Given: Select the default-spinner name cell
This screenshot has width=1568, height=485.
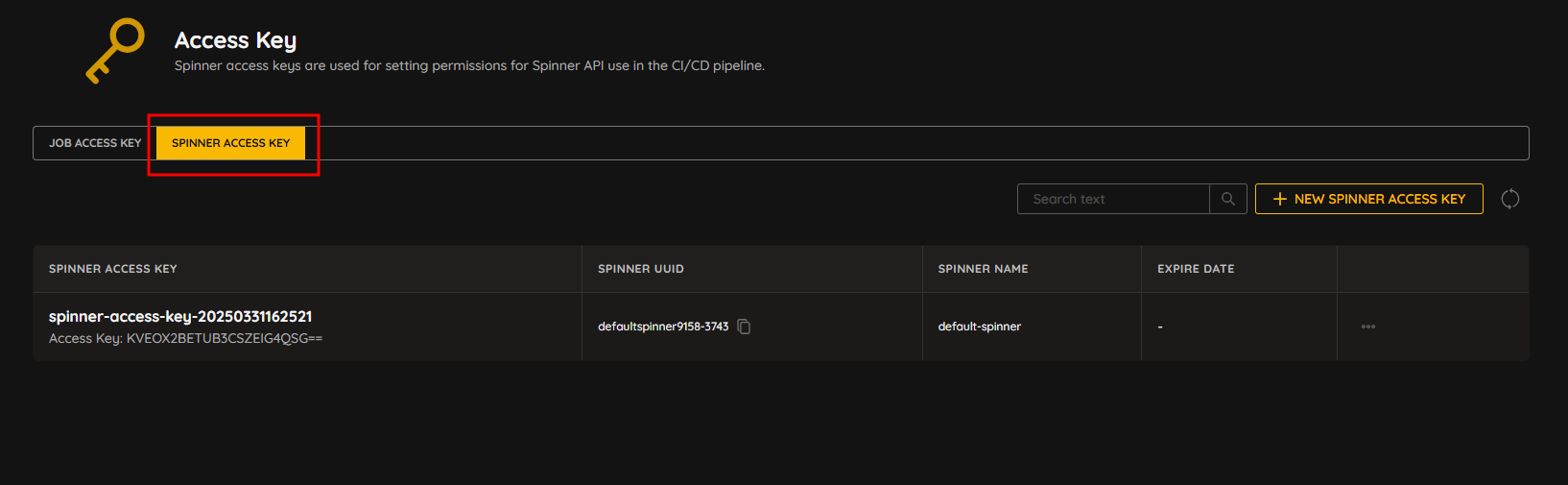Looking at the screenshot, I should (x=980, y=327).
